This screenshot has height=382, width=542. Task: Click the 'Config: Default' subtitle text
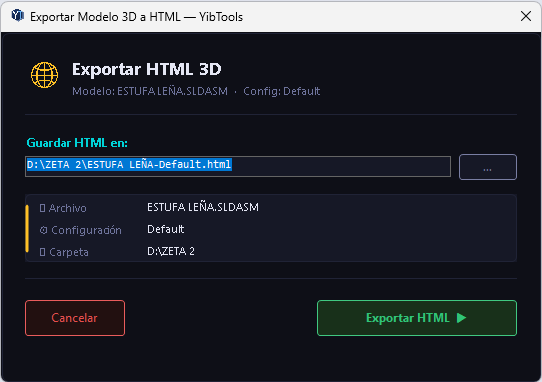[282, 91]
